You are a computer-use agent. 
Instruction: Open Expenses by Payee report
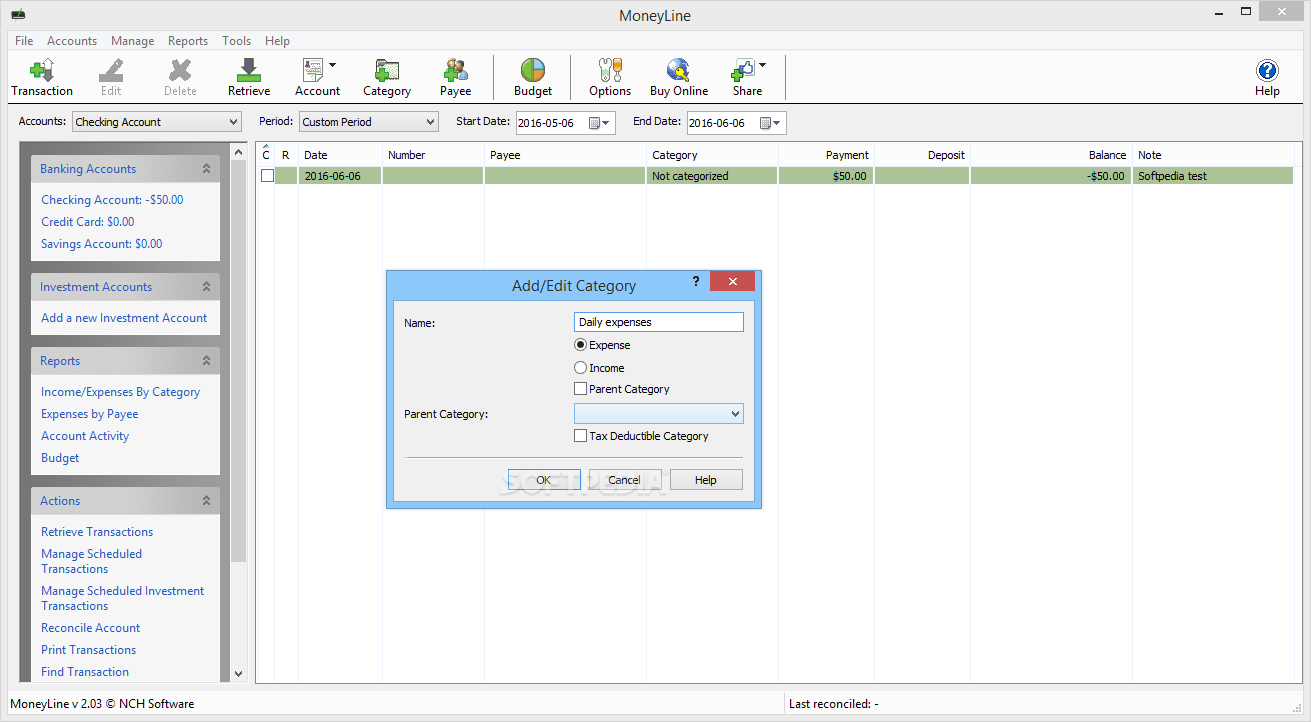90,414
